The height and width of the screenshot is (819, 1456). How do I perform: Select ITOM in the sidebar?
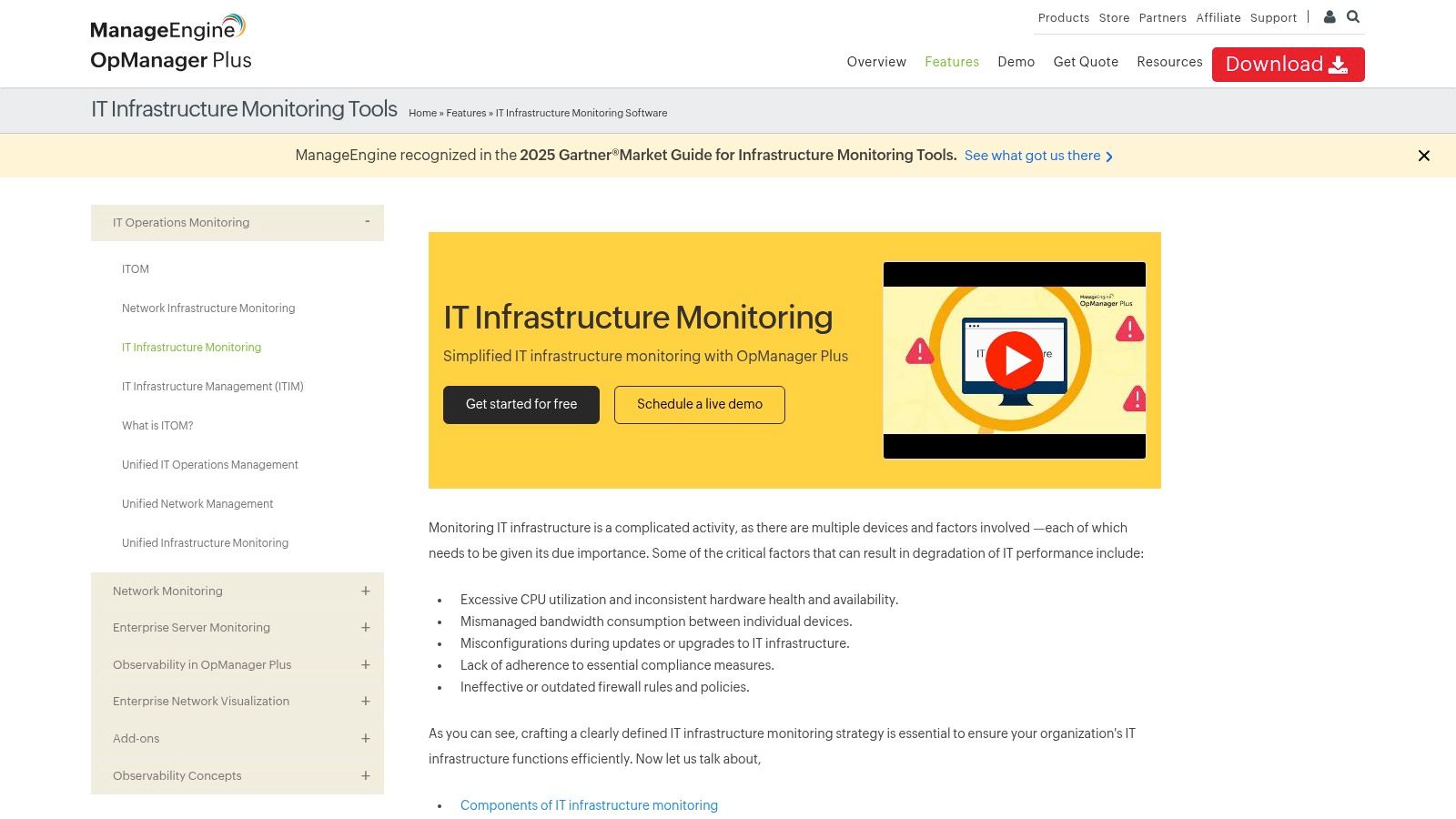136,269
